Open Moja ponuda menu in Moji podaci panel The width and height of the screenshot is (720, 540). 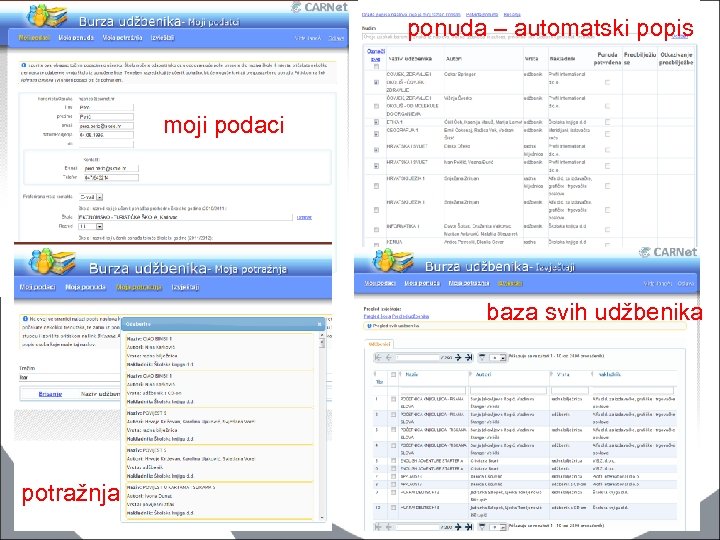pos(76,38)
